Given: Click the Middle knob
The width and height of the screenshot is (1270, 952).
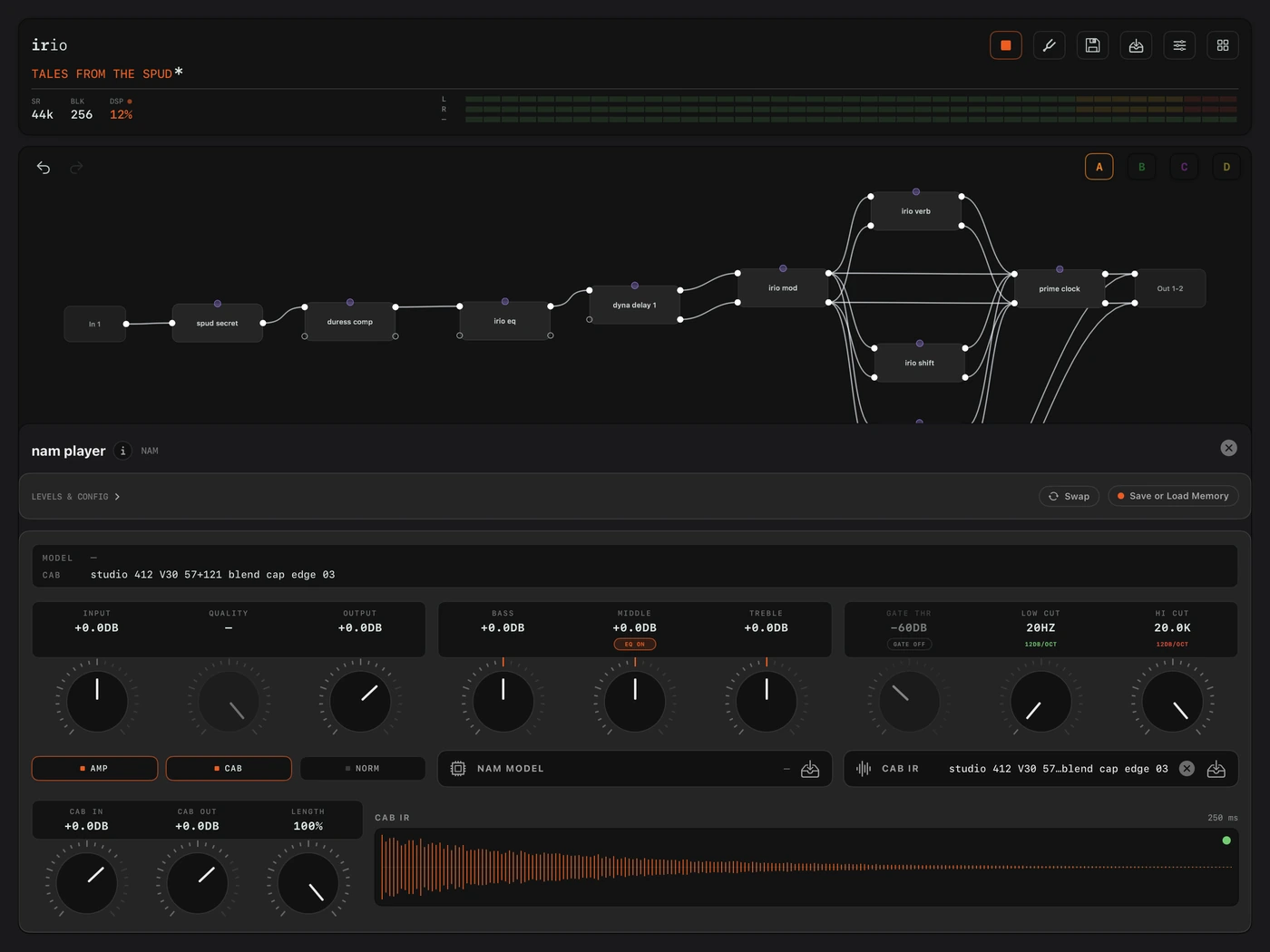Looking at the screenshot, I should [635, 701].
